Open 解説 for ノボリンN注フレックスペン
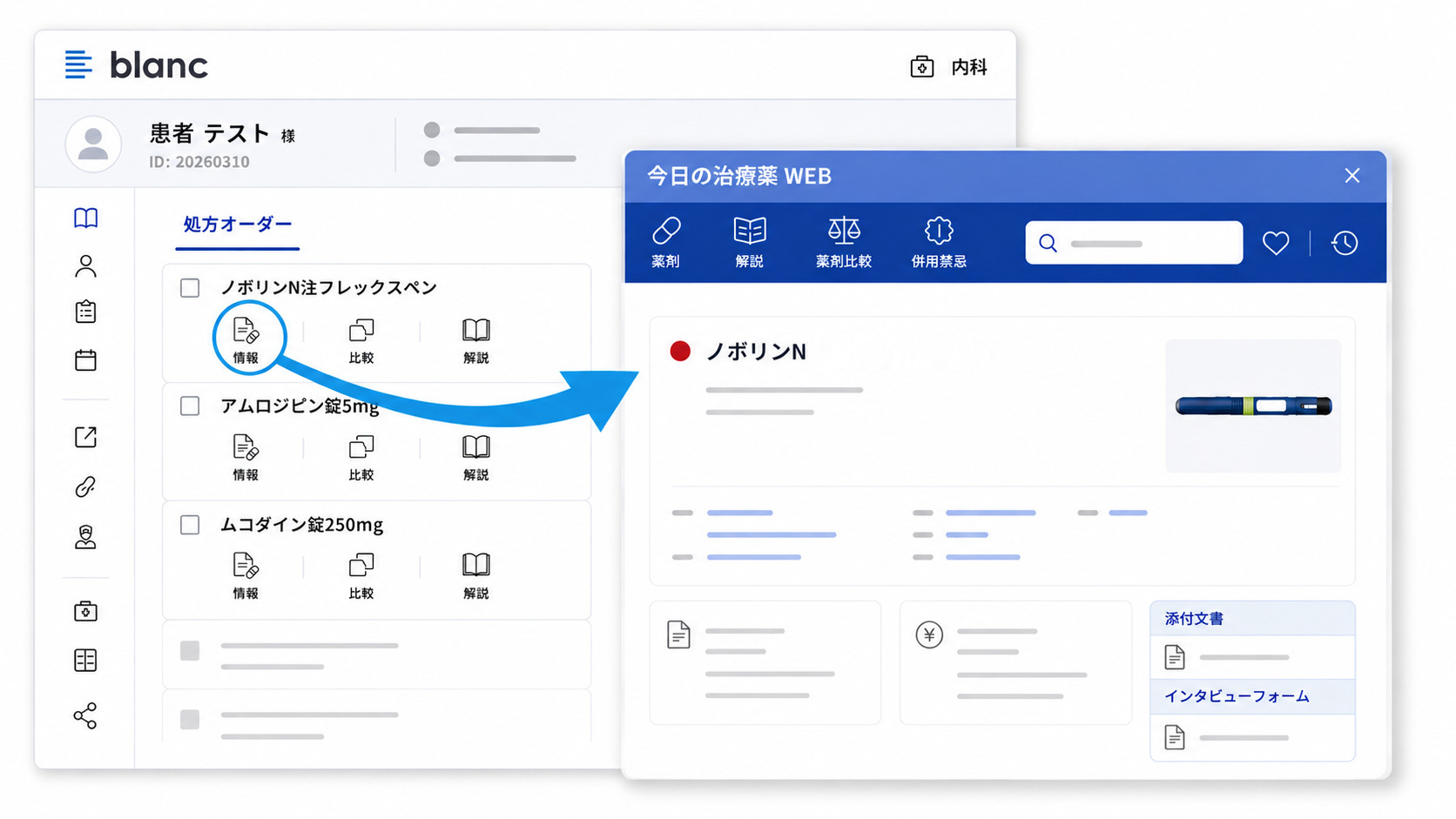This screenshot has height=819, width=1456. click(x=475, y=341)
